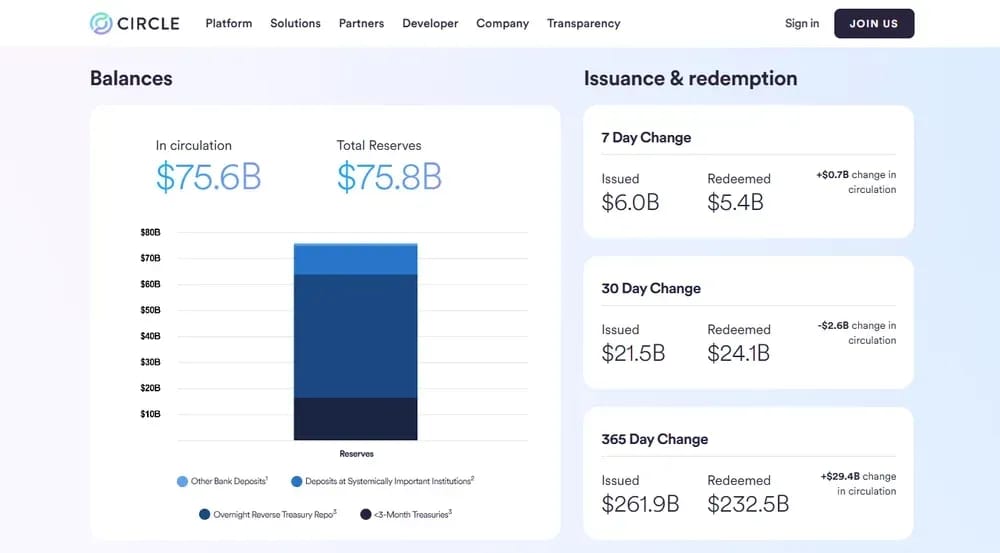1000x553 pixels.
Task: Click the Overnight Reverse Treasury Repo legend dot
Action: pos(205,515)
